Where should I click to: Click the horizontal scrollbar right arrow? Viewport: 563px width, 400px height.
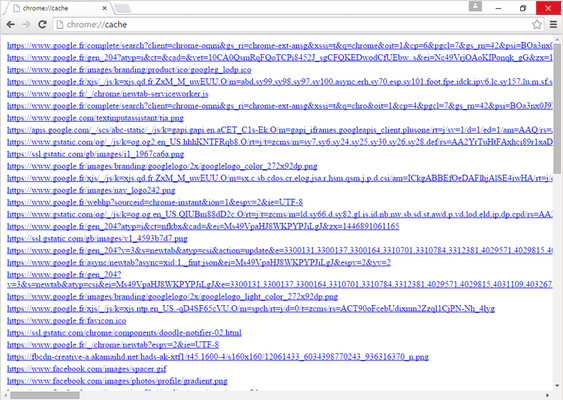548,395
